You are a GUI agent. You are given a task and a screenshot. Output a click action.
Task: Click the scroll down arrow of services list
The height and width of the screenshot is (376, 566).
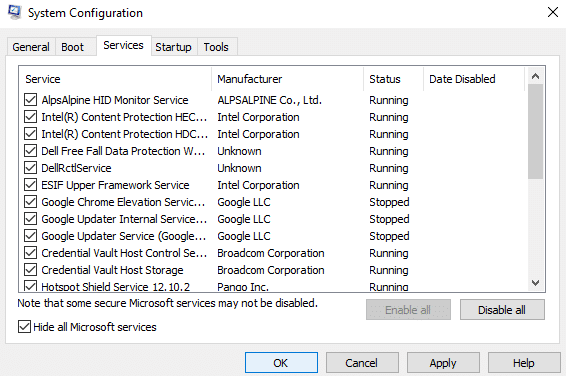pos(535,283)
